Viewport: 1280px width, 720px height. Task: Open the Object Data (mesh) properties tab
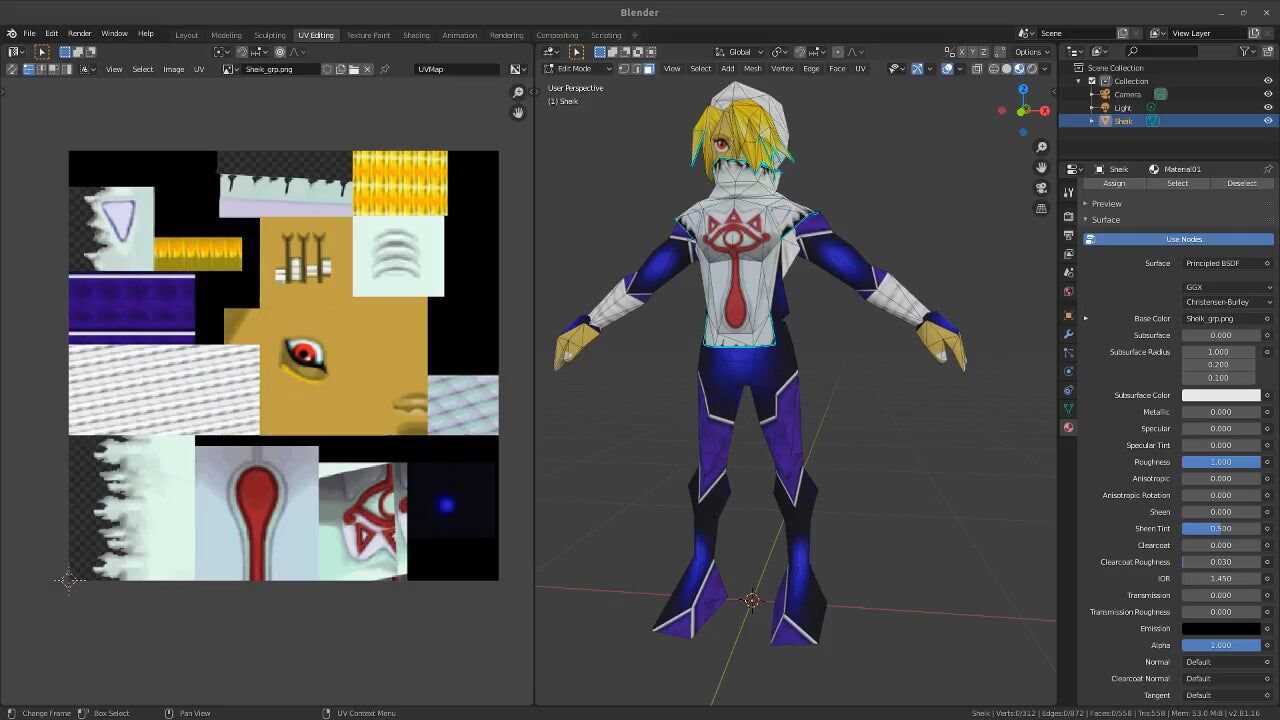coord(1069,409)
